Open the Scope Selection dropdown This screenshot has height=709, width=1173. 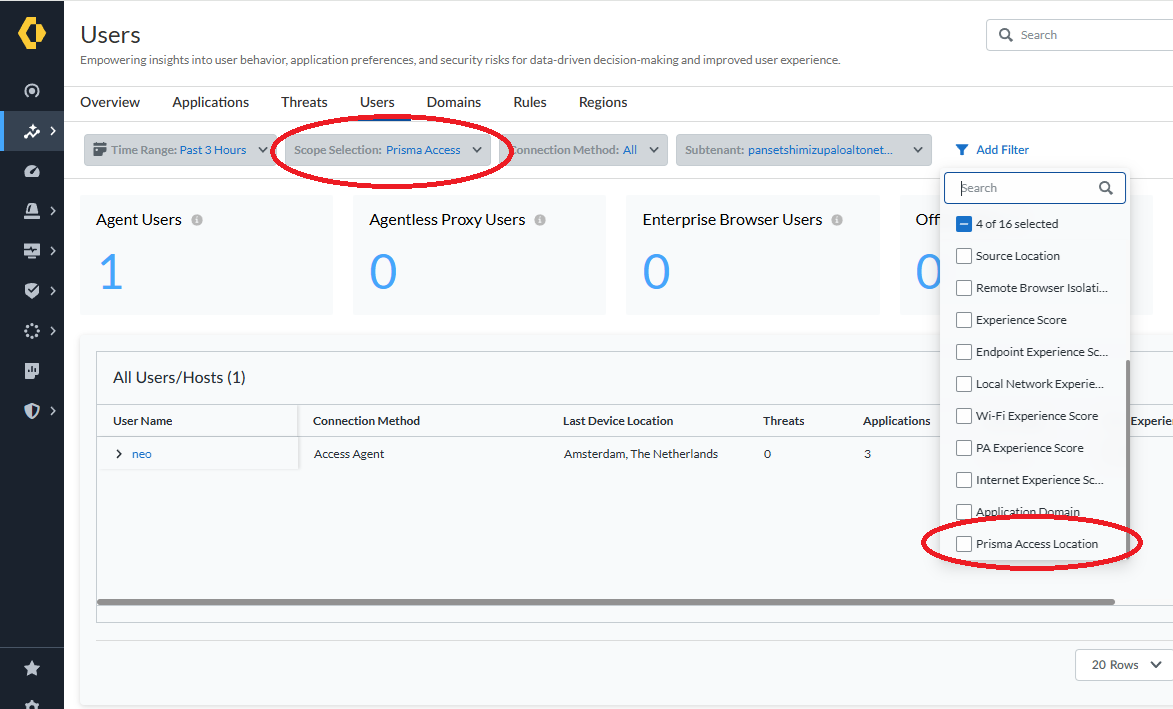[388, 150]
